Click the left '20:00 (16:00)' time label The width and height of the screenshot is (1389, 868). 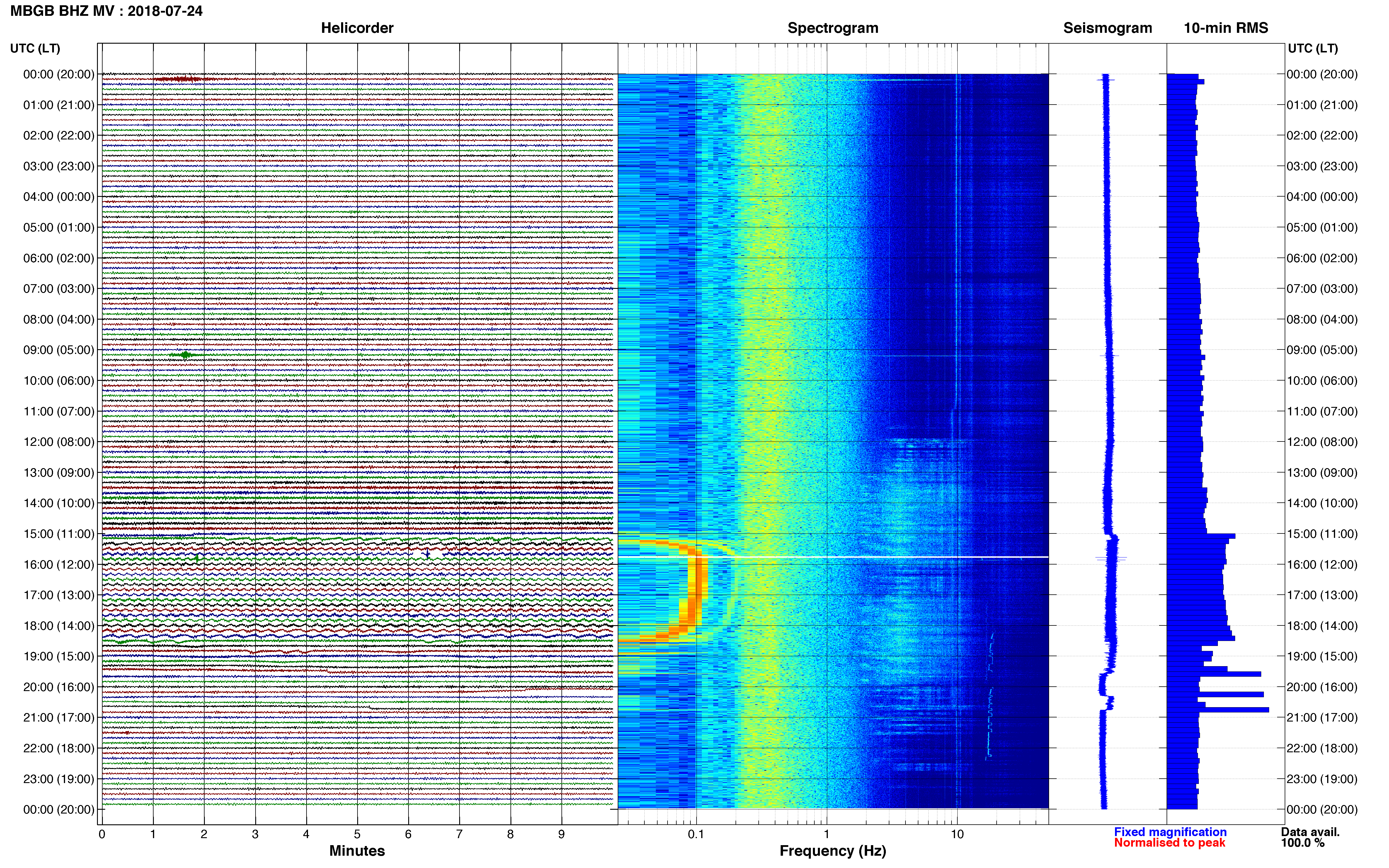point(59,687)
